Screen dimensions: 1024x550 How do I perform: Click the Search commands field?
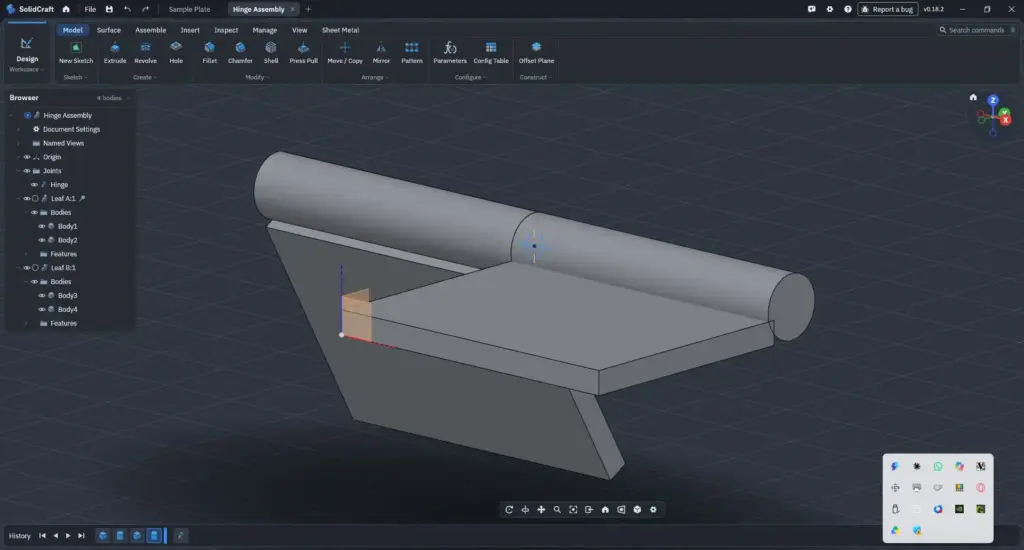(976, 30)
